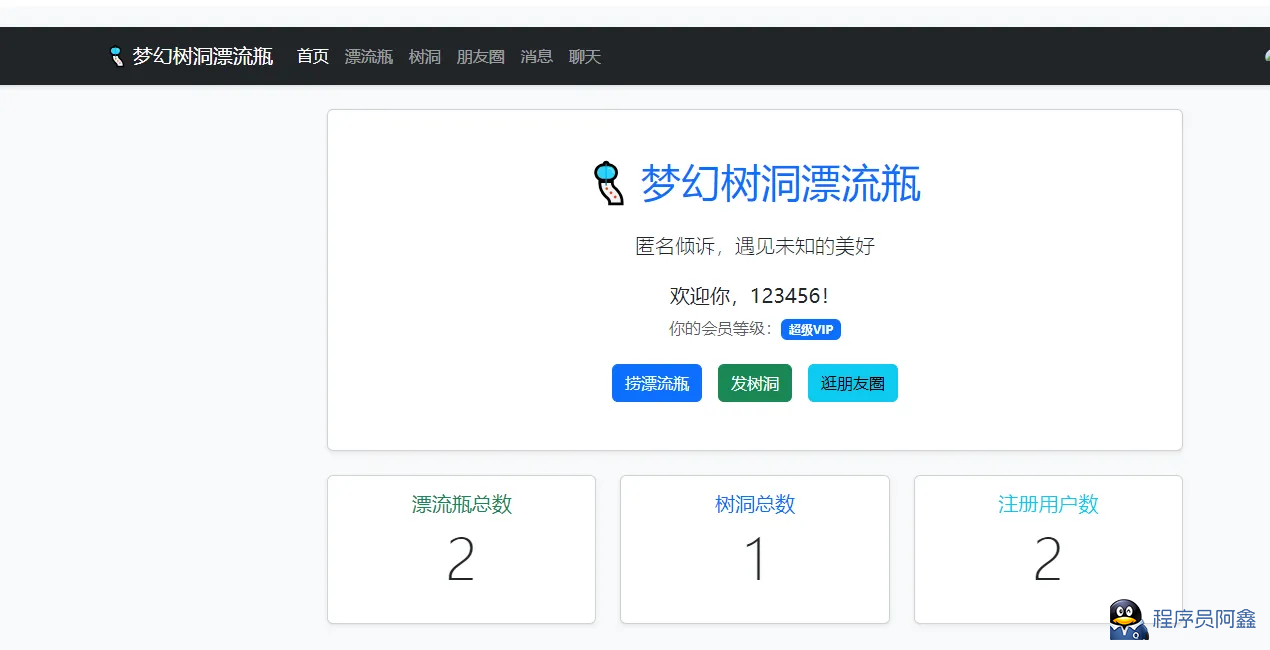Screen dimensions: 1270x650
Task: Click the penguin icon in bottom-right watermark
Action: [1128, 620]
